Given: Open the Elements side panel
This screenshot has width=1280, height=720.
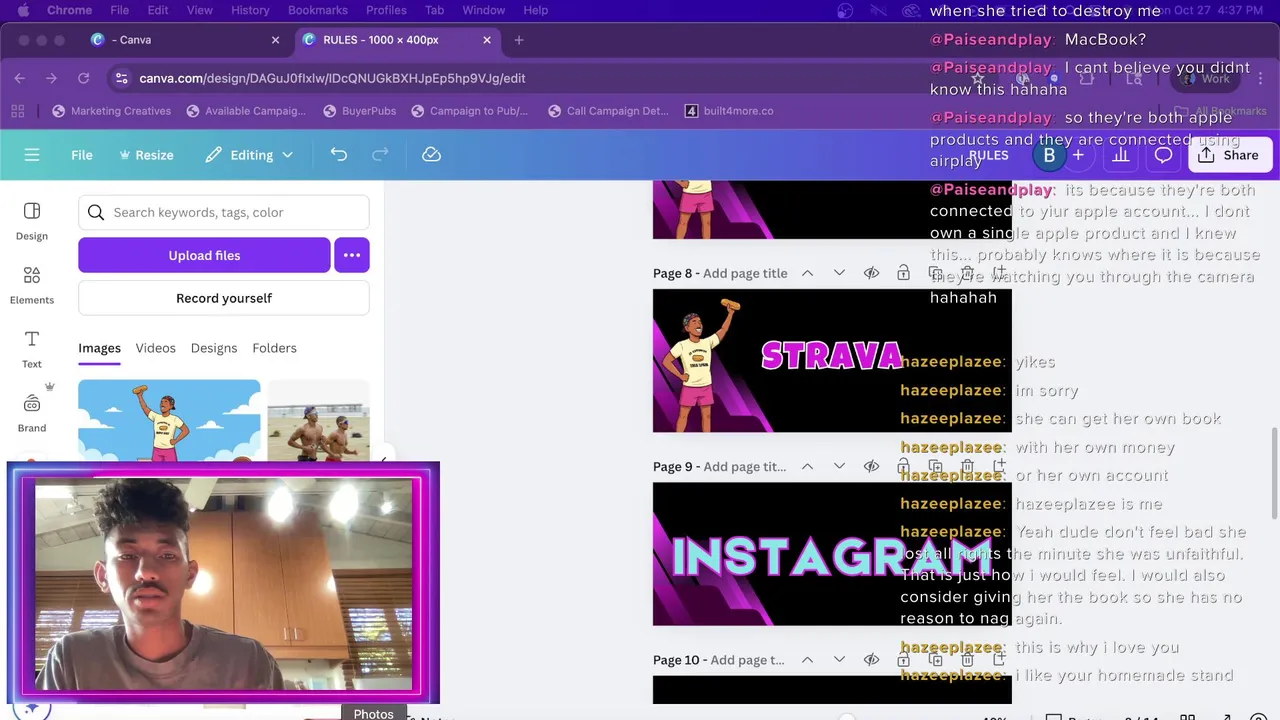Looking at the screenshot, I should (x=32, y=285).
